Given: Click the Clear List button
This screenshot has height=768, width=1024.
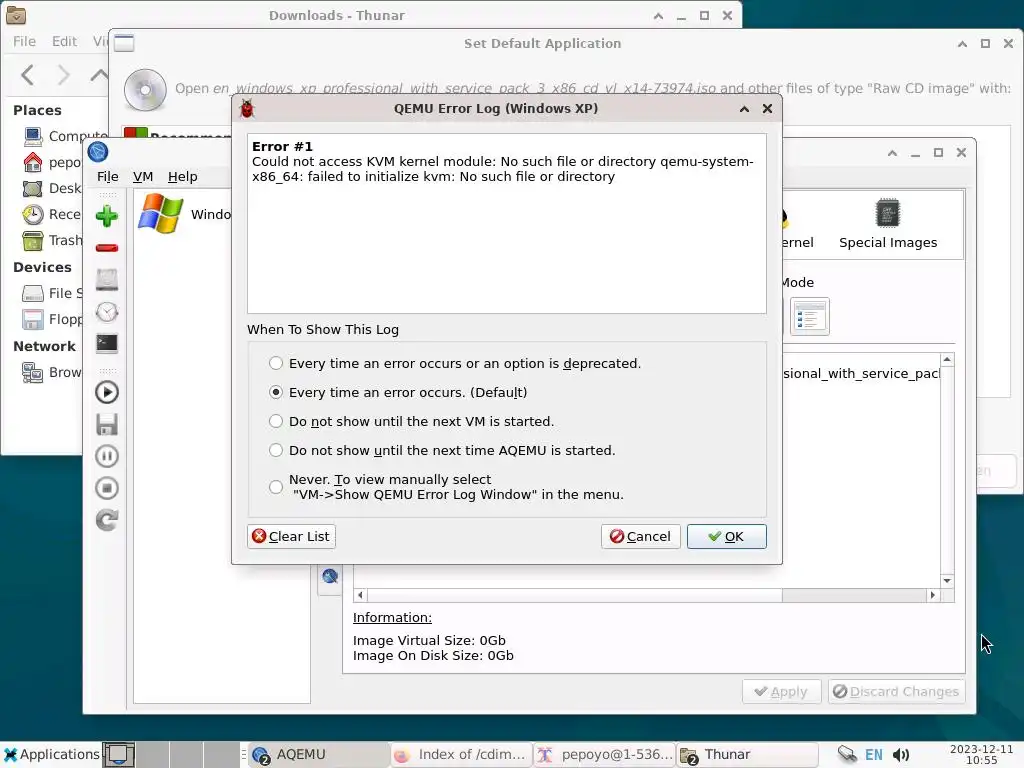Looking at the screenshot, I should click(291, 536).
